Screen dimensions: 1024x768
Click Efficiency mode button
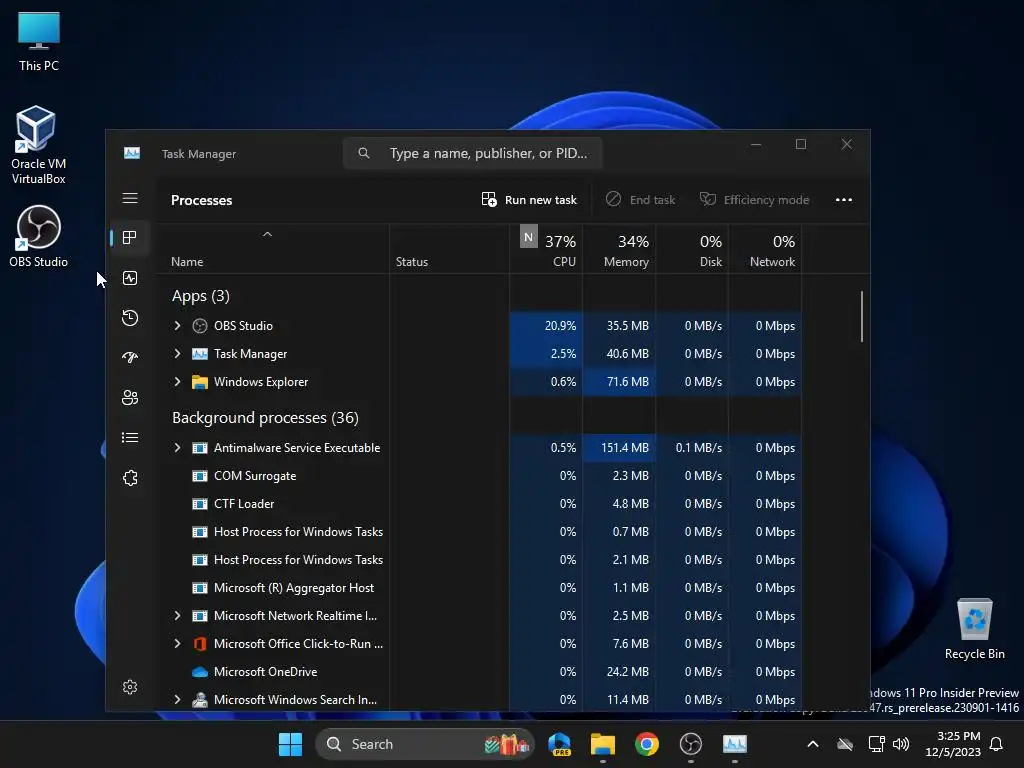pyautogui.click(x=754, y=200)
